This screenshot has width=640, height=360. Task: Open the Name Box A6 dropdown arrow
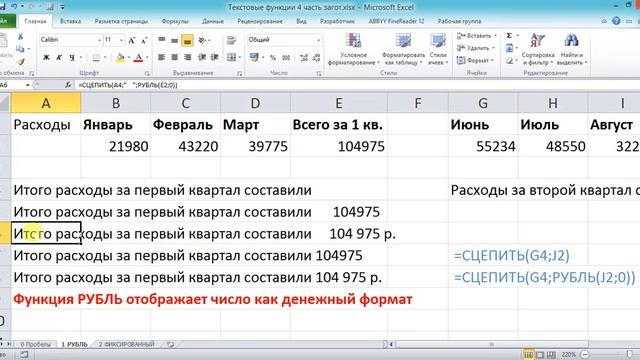(x=27, y=85)
